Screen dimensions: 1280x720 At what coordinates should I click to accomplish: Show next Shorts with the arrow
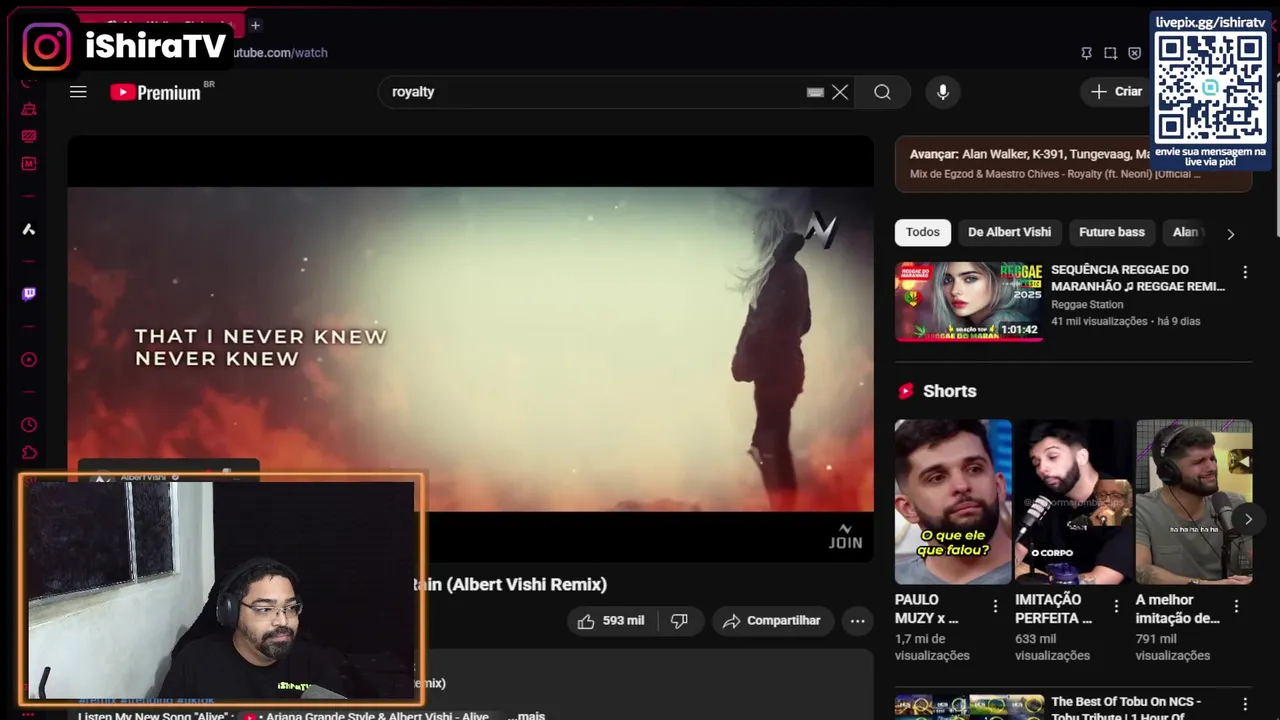(x=1248, y=519)
